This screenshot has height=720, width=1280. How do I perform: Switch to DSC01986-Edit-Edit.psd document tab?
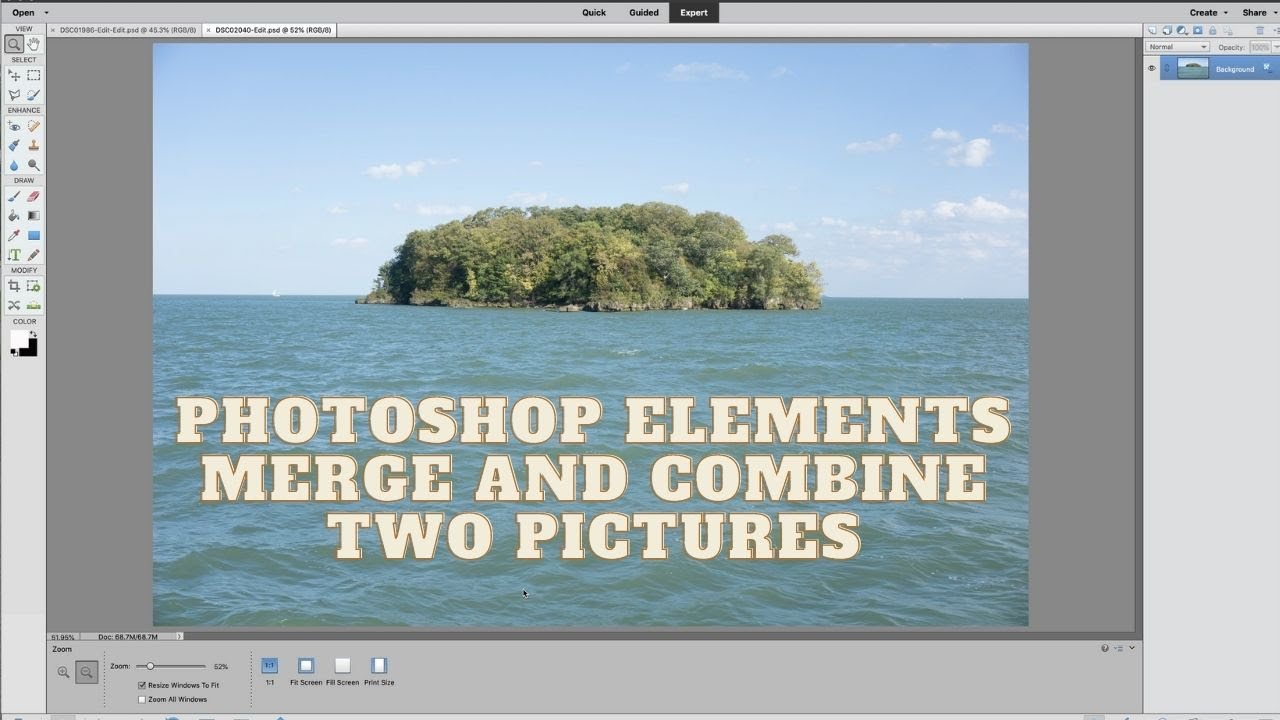[x=128, y=30]
